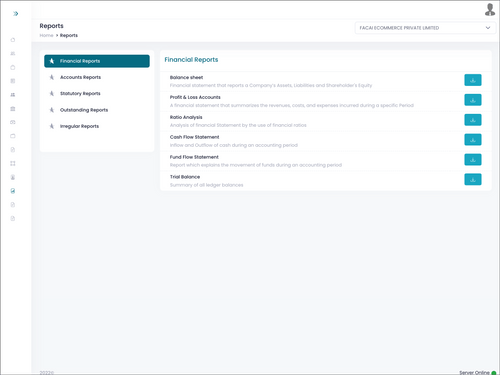Click 'Report which explains the movement of funds' text
500x375 pixels.
click(256, 165)
